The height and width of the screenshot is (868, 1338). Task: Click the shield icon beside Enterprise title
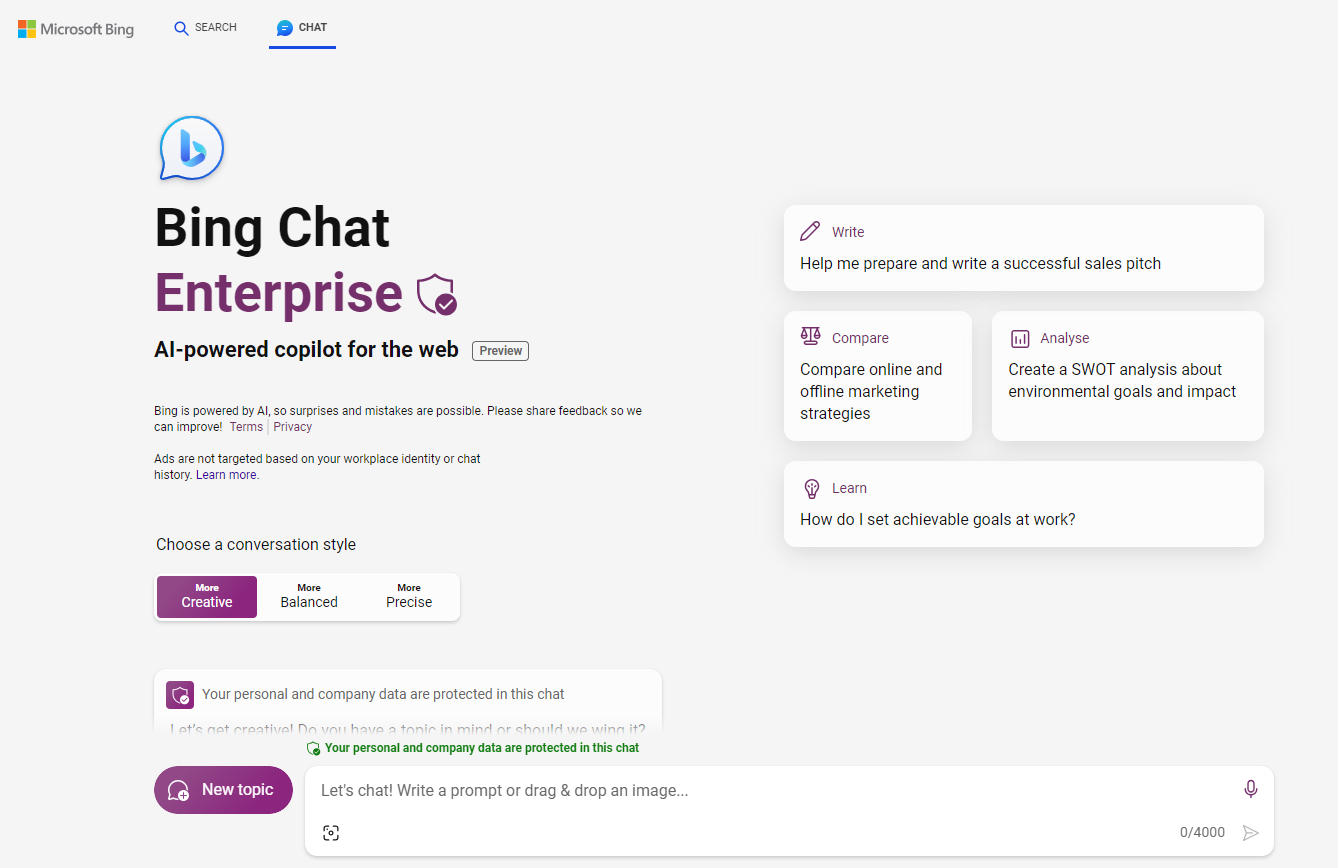pos(437,295)
